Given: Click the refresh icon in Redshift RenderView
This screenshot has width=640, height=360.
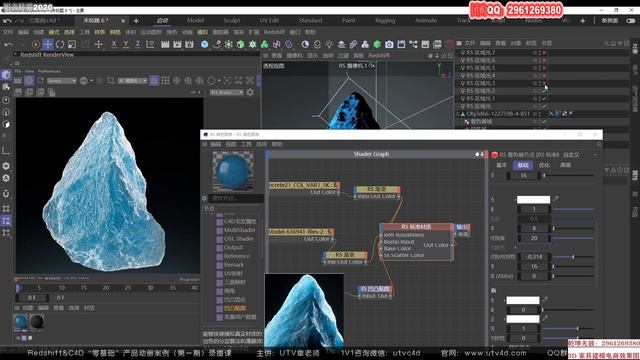Looking at the screenshot, I should [x=40, y=80].
